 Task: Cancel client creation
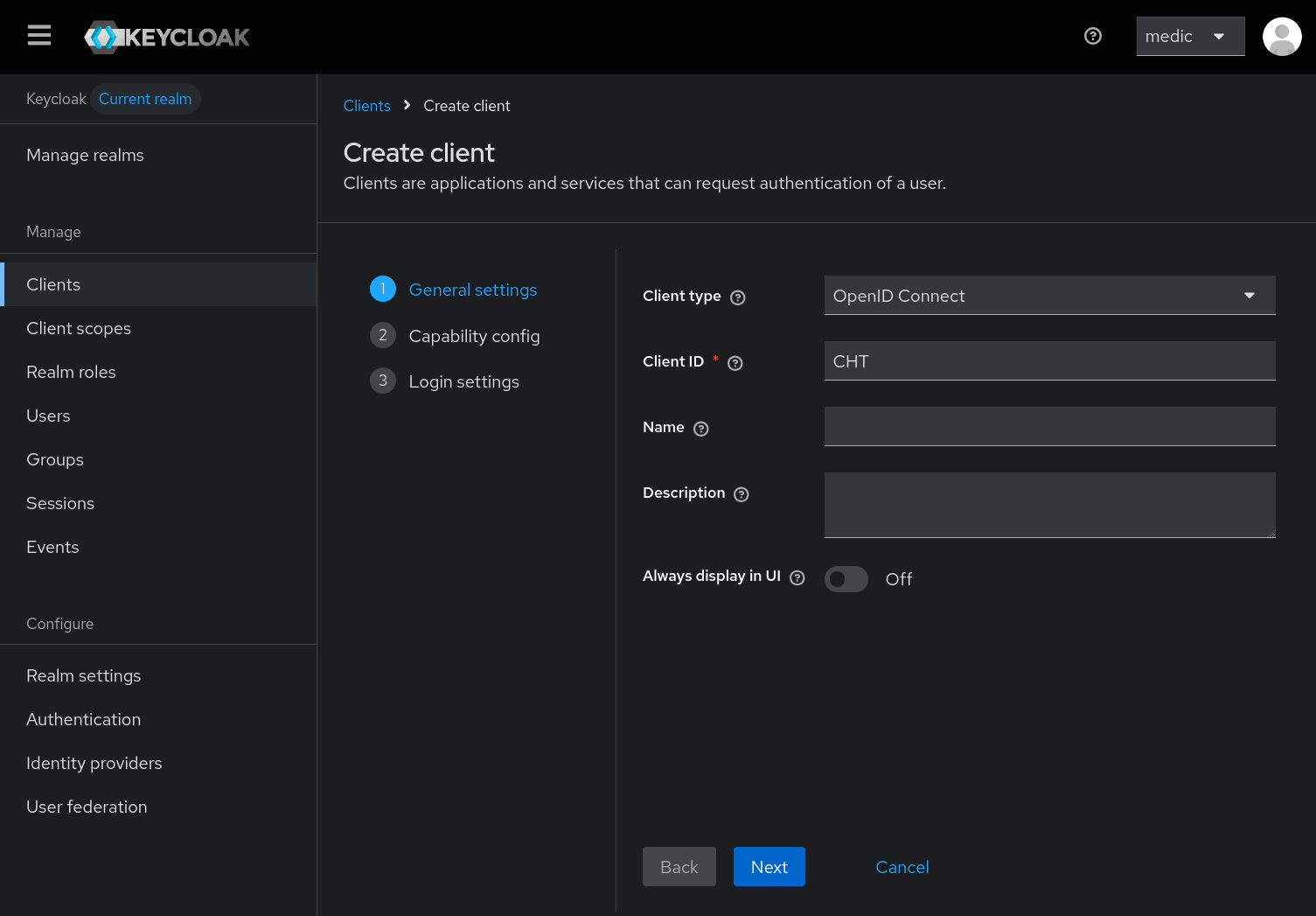tap(902, 867)
